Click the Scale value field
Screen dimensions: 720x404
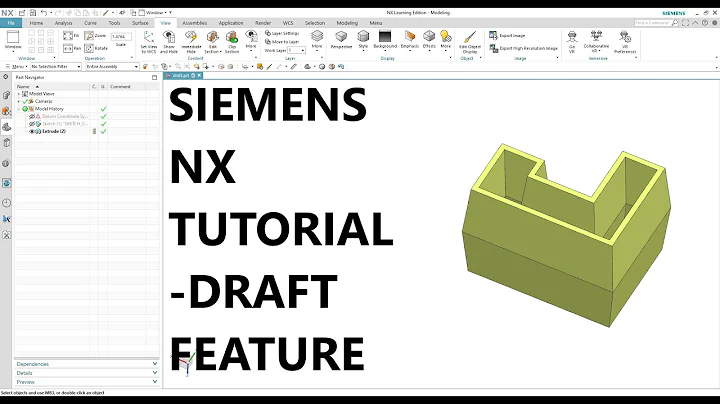[x=121, y=37]
